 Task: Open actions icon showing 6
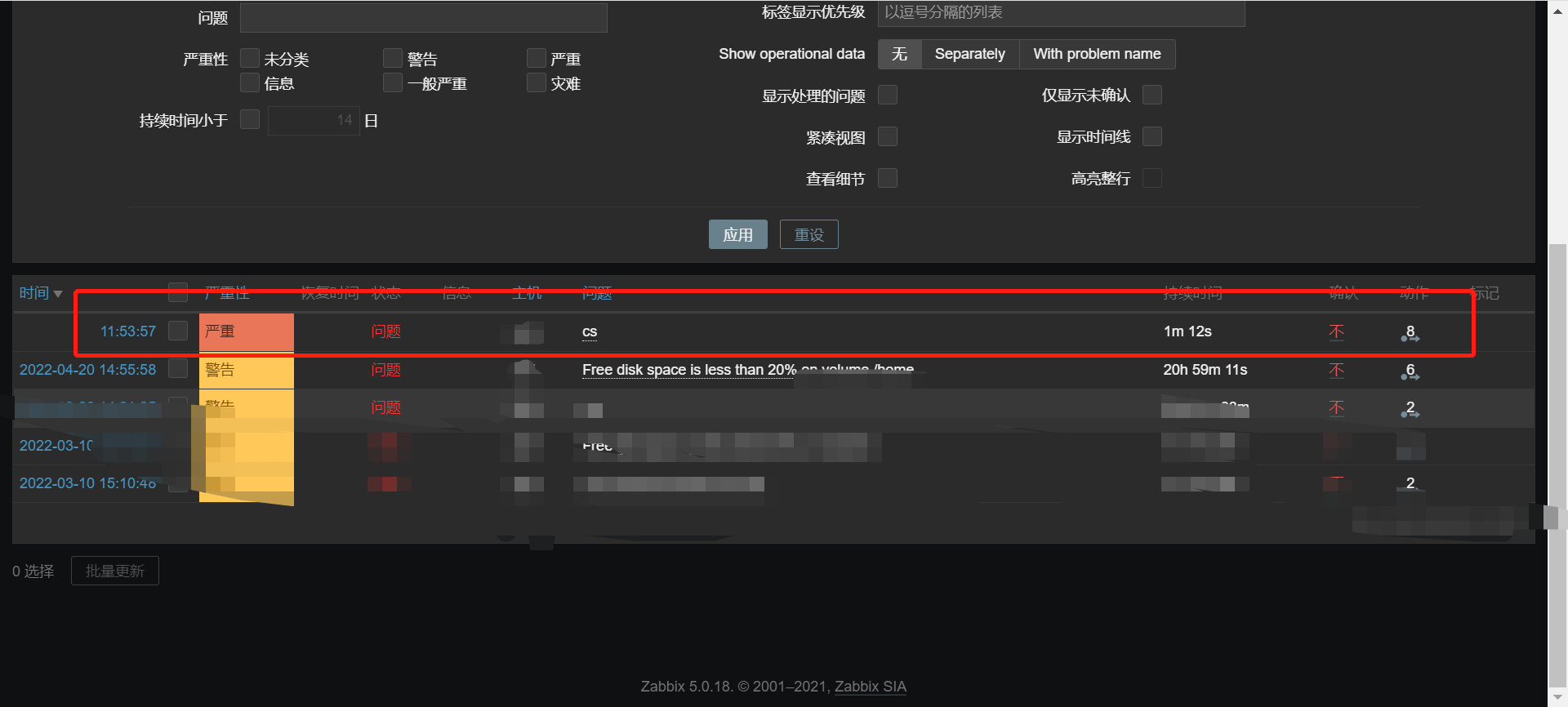tap(1410, 371)
